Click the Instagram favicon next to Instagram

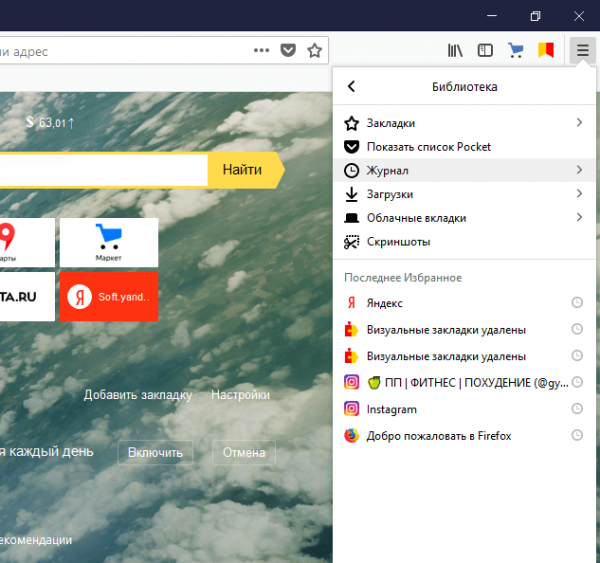click(x=351, y=409)
